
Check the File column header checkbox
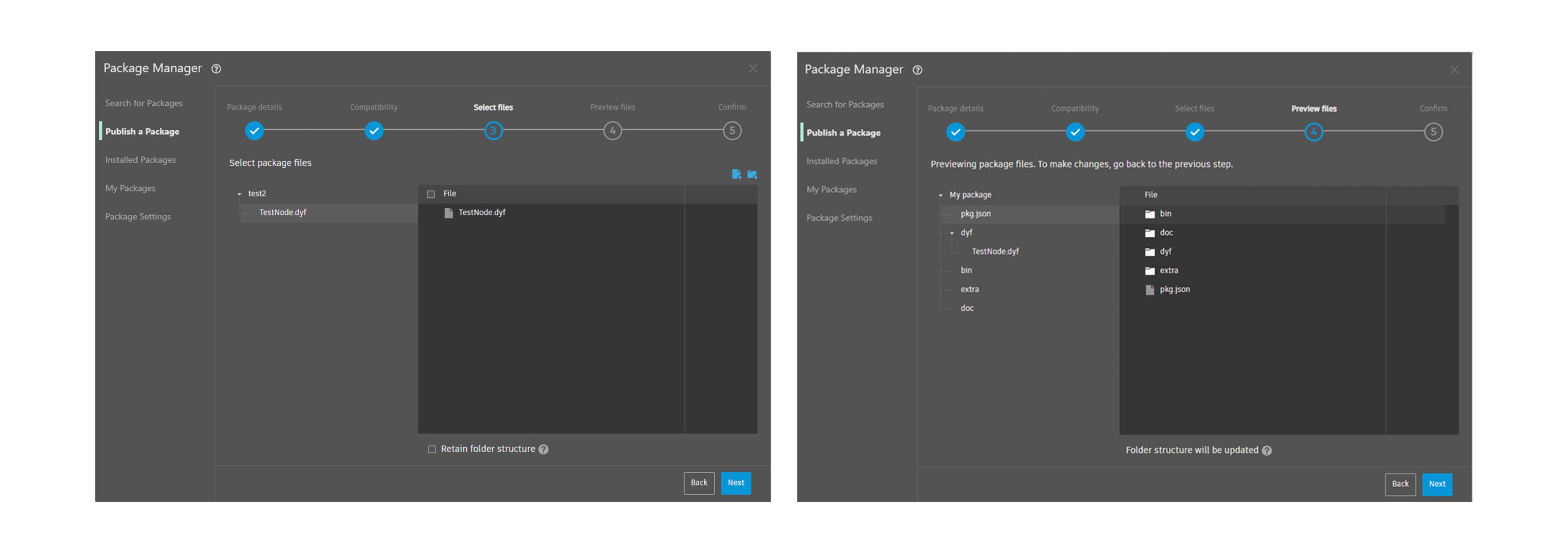431,194
